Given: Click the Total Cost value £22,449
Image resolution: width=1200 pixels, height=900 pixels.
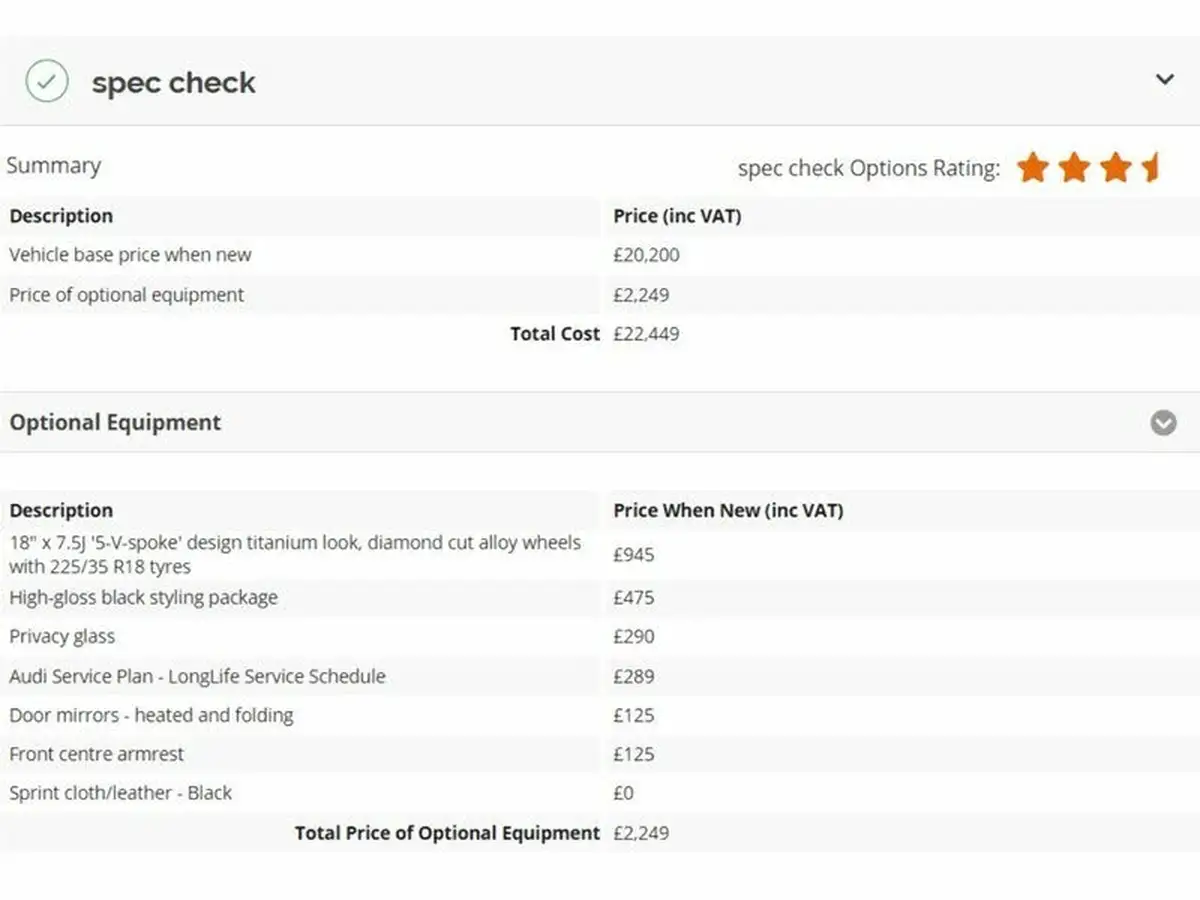Looking at the screenshot, I should tap(646, 334).
